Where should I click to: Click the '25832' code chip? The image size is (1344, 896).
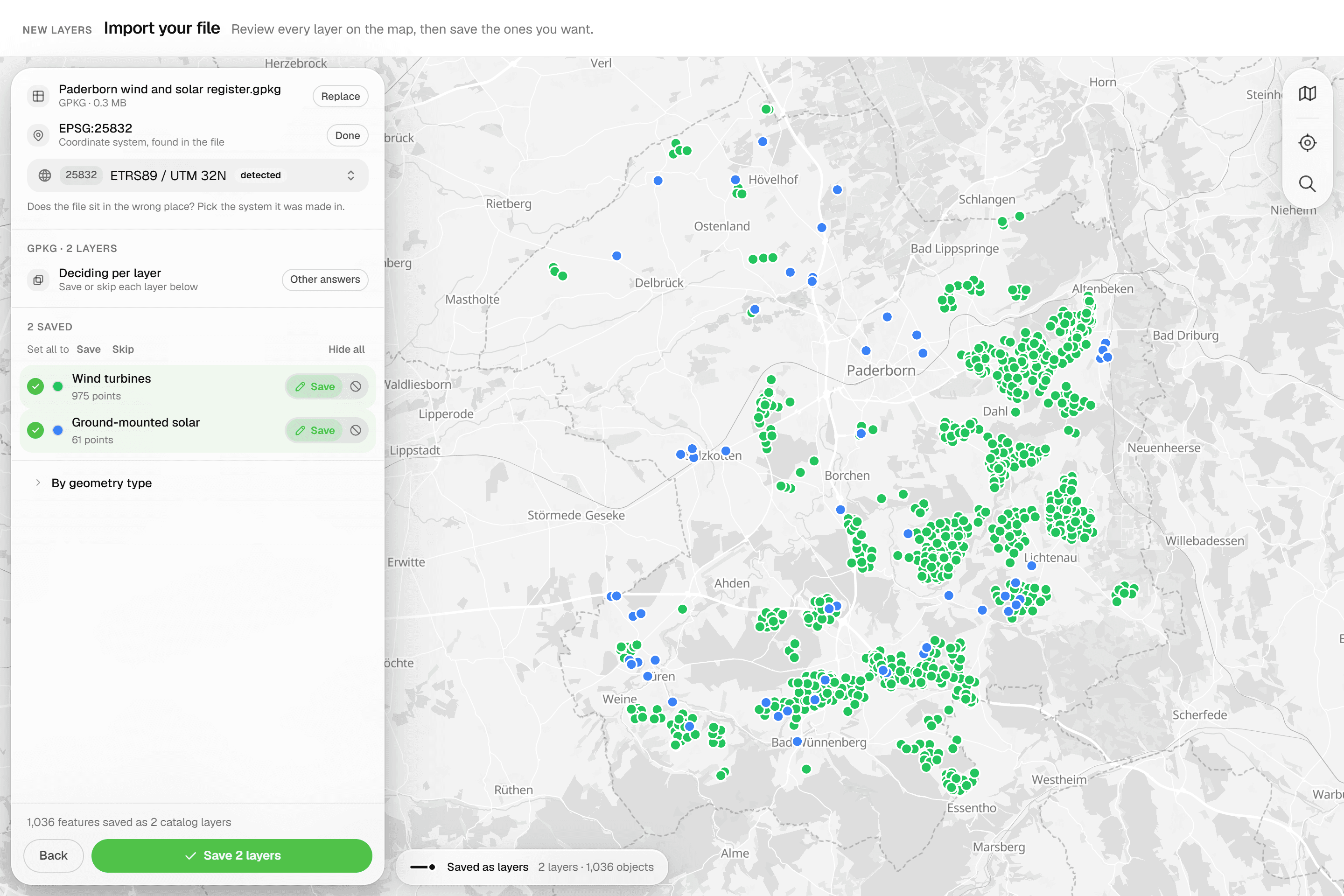pos(81,175)
